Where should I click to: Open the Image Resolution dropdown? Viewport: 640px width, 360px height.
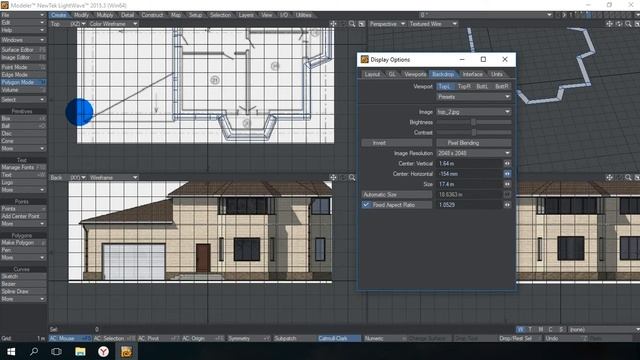(473, 153)
